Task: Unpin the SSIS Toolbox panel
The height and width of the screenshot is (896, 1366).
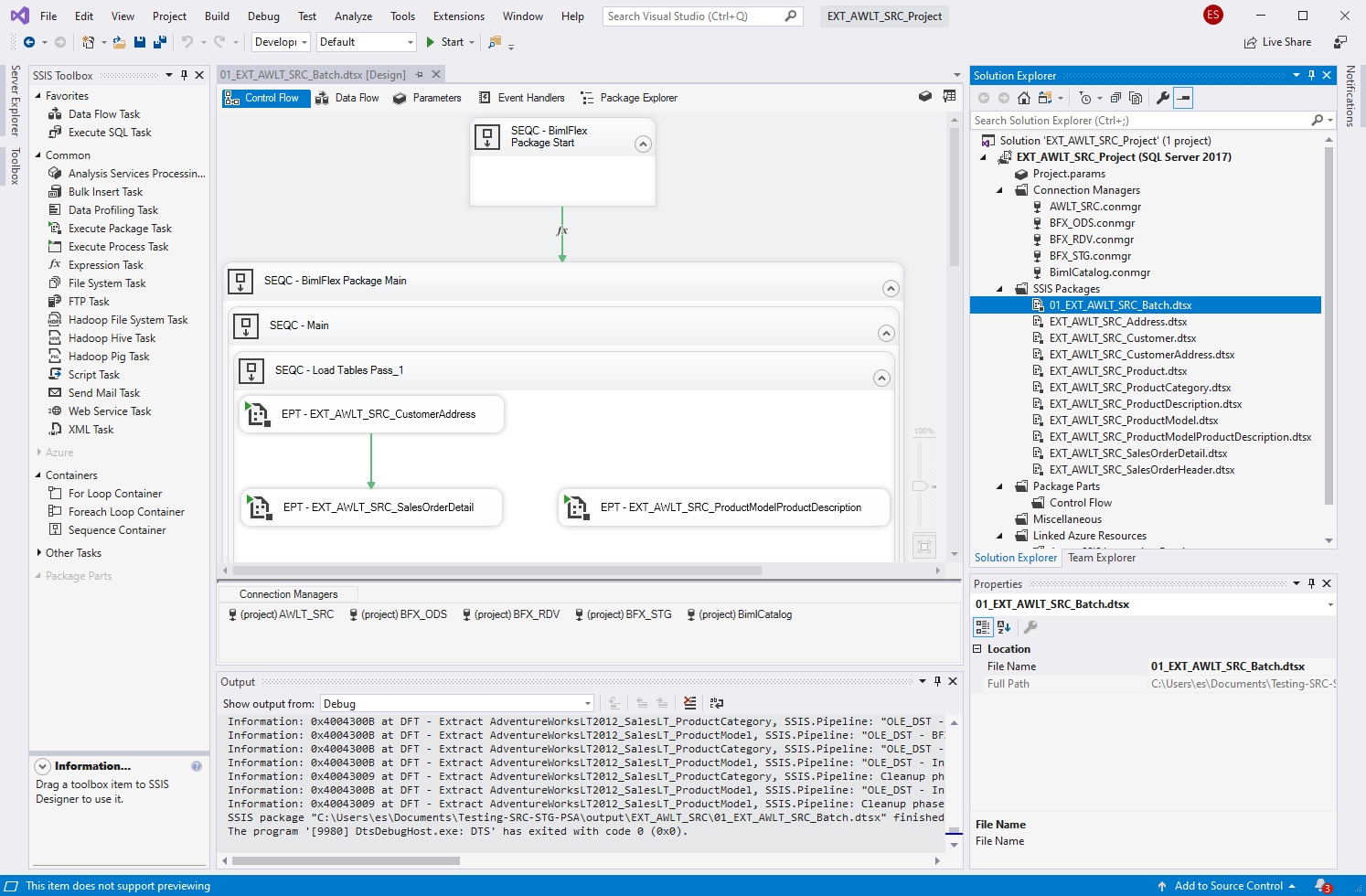Action: pos(185,75)
